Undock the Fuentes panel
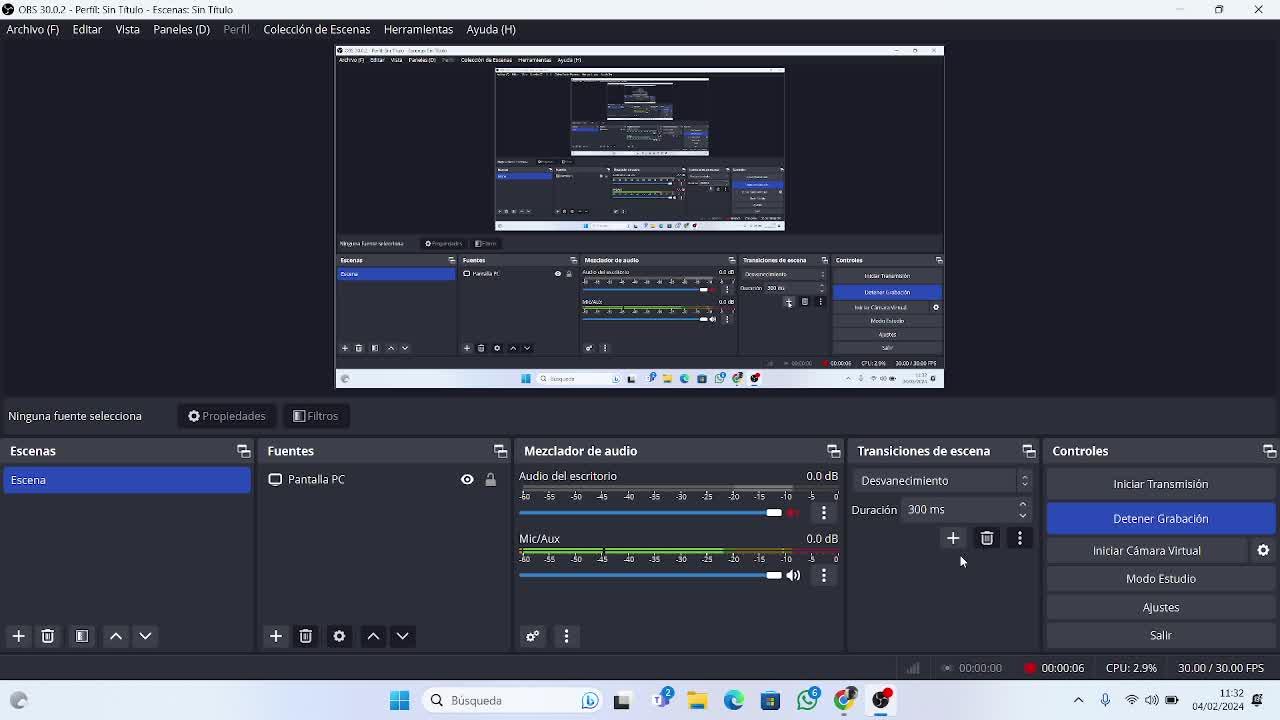The image size is (1280, 720). (x=500, y=451)
